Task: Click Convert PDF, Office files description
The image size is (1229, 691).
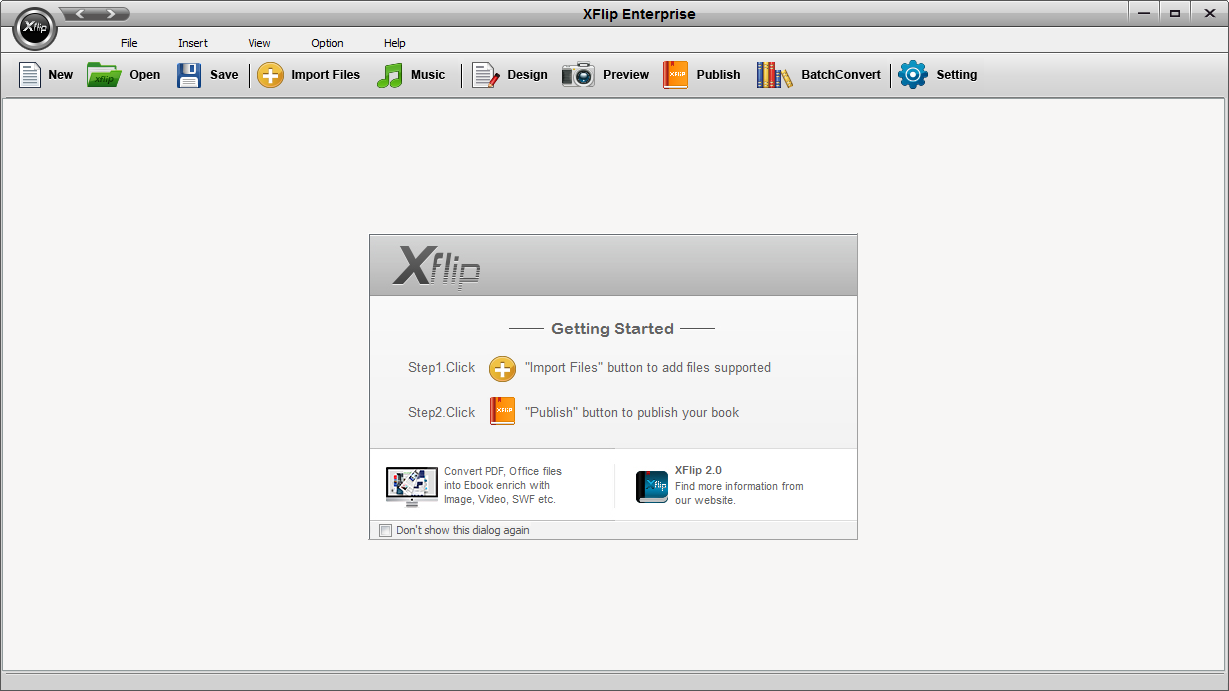Action: pyautogui.click(x=503, y=485)
